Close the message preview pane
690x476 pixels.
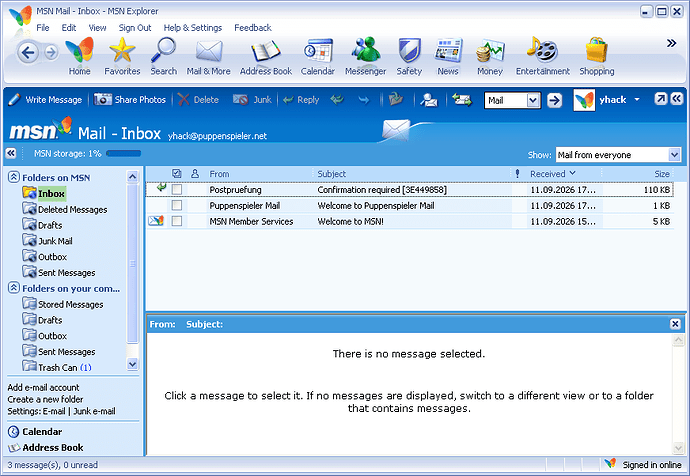click(675, 324)
